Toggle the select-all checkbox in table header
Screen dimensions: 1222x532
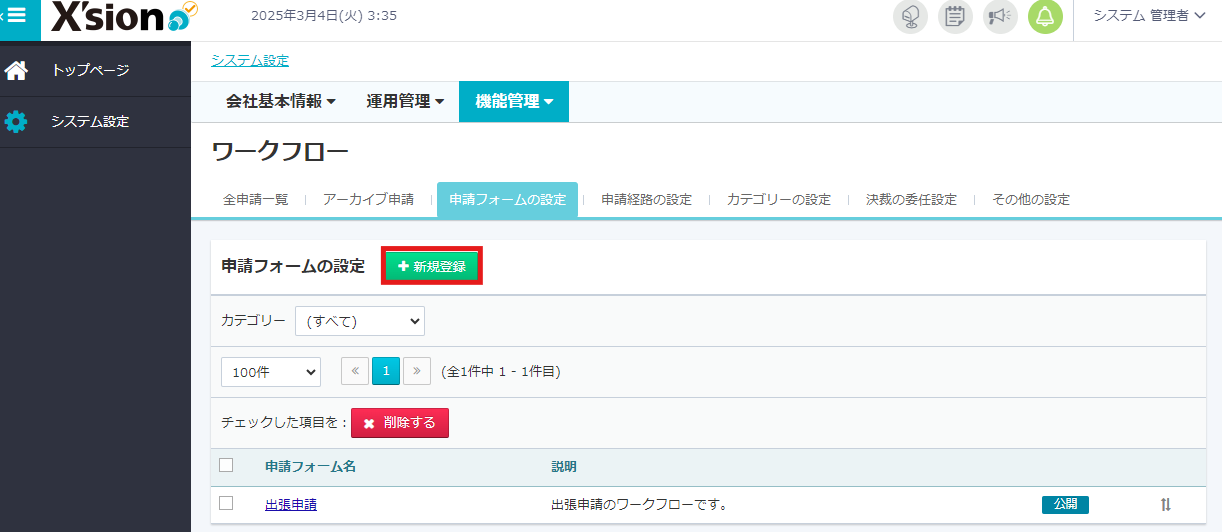[226, 465]
